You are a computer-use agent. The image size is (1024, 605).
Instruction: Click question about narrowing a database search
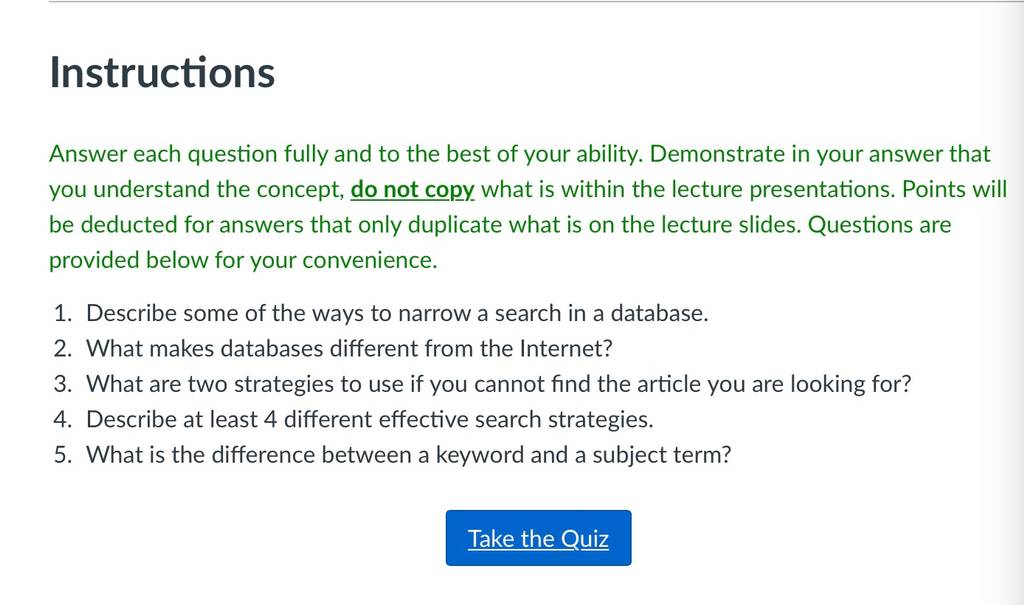pyautogui.click(x=397, y=313)
